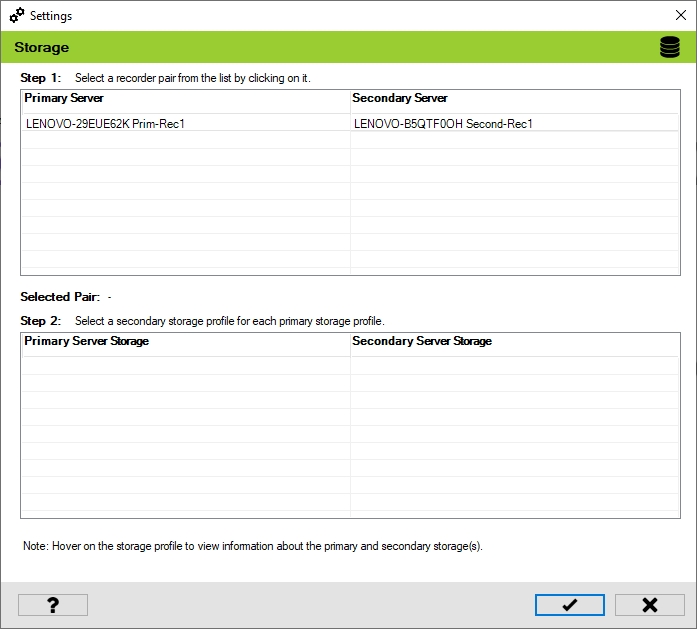Screen dimensions: 697x629
Task: Click the Selected Pair label
Action: (60, 297)
